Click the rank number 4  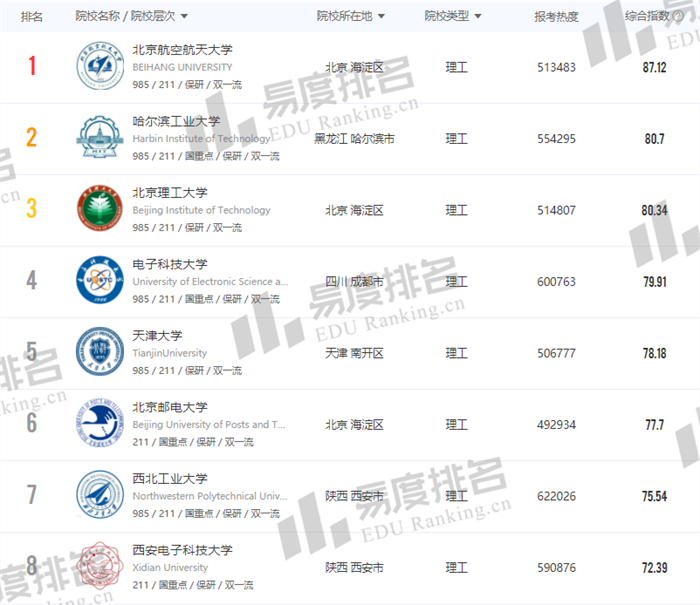pos(31,280)
